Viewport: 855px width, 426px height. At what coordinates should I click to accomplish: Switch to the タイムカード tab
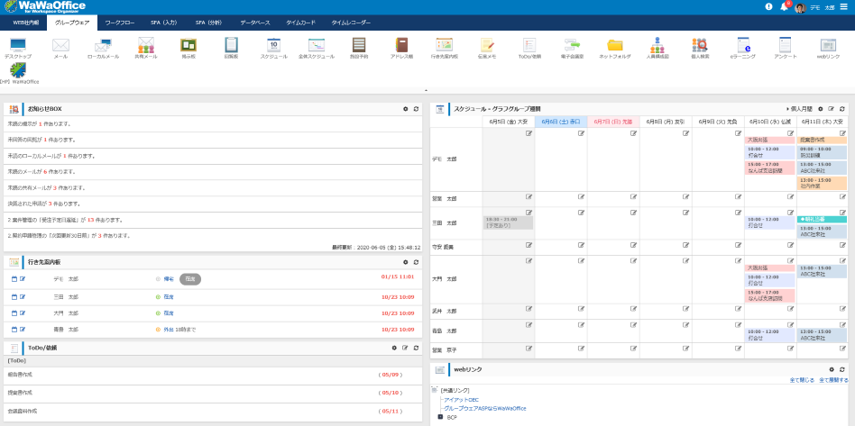click(301, 21)
